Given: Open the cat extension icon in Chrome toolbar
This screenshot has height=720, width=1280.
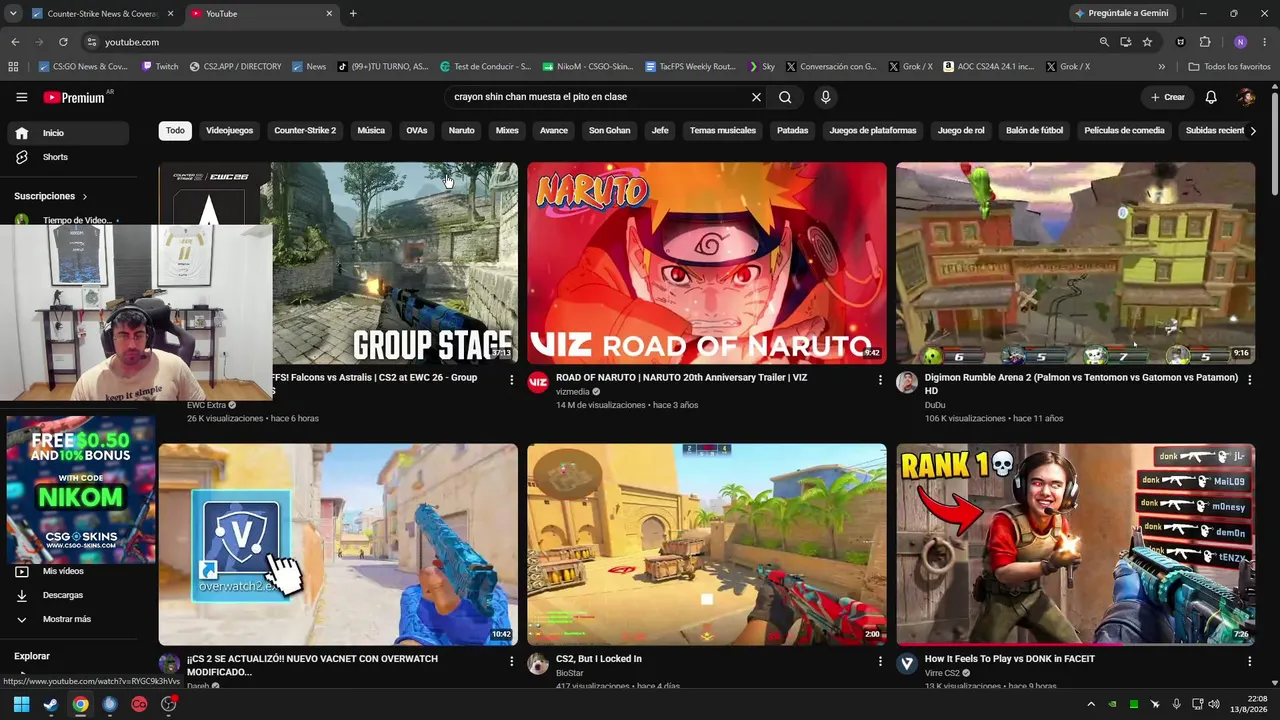Looking at the screenshot, I should 1181,42.
